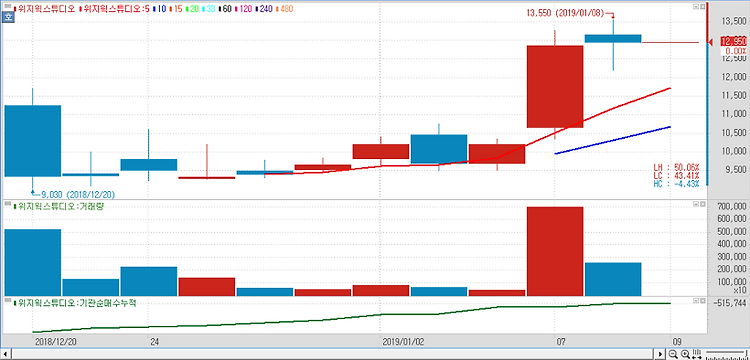Toggle the 10-day moving average legend
Screen dimensions: 750x360
pos(158,9)
